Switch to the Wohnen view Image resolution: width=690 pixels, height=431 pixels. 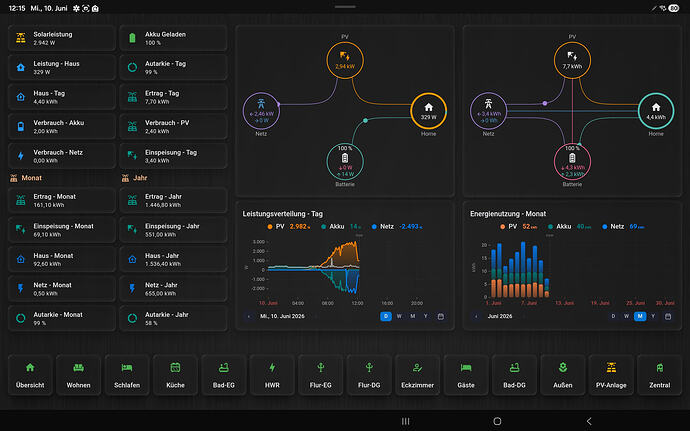pyautogui.click(x=78, y=375)
